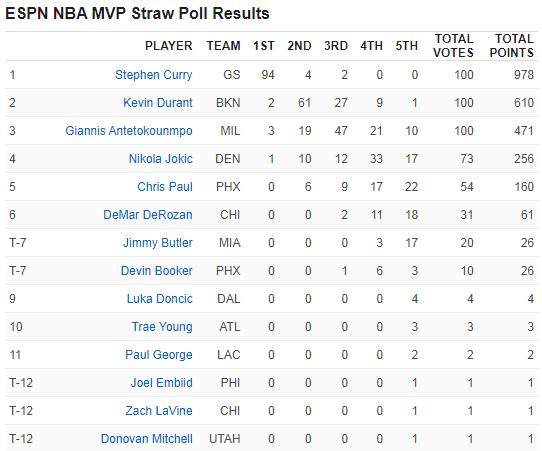Click the TOTAL POINTS column header
The height and width of the screenshot is (451, 542).
512,46
